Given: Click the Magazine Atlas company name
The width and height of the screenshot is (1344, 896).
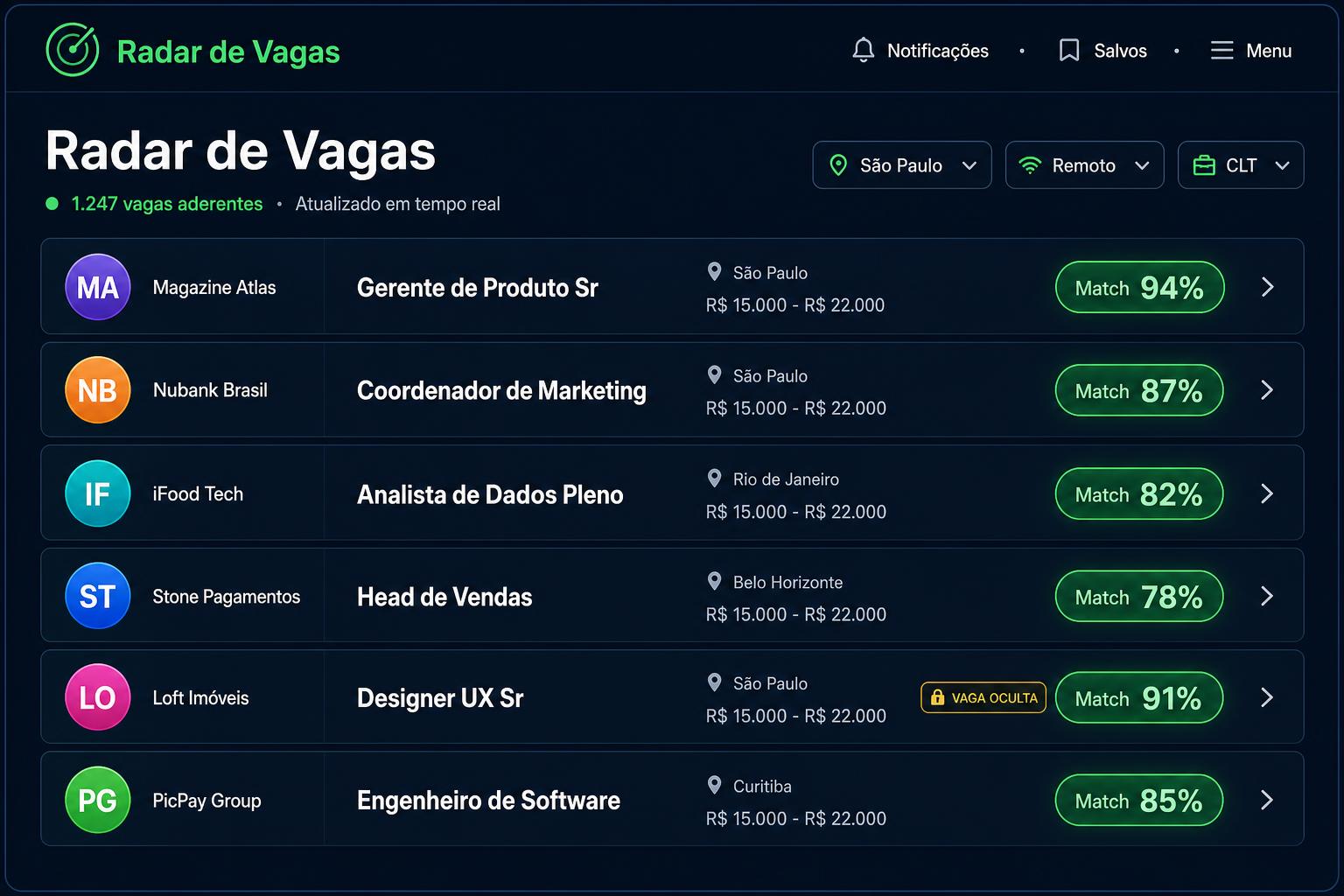Looking at the screenshot, I should tap(214, 288).
